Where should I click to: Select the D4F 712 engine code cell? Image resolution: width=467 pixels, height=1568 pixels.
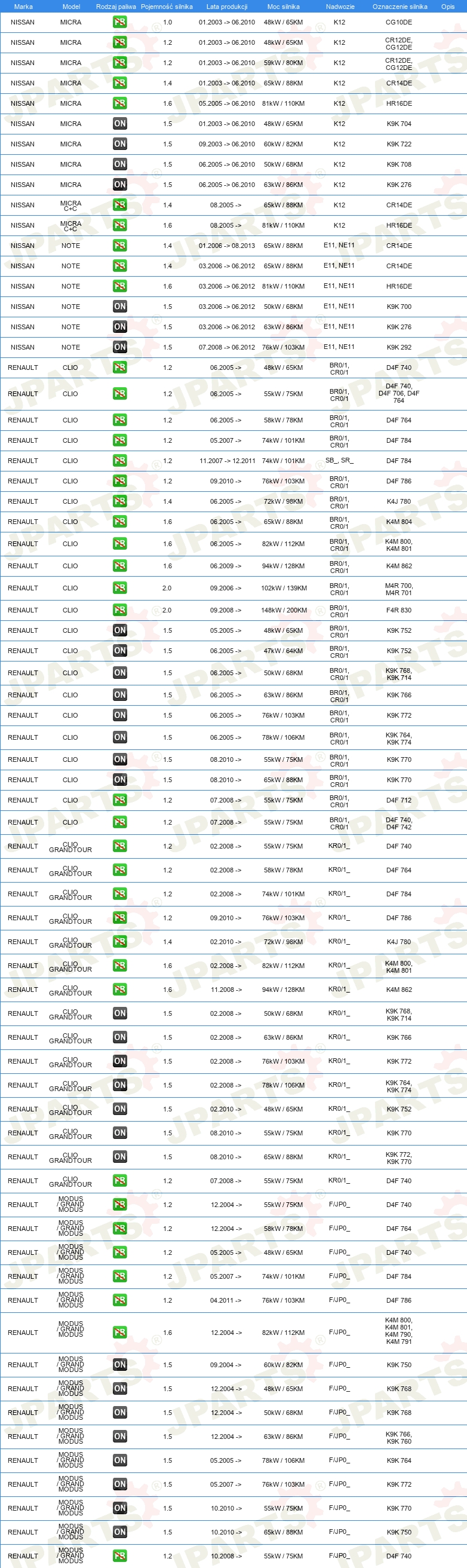(x=399, y=801)
